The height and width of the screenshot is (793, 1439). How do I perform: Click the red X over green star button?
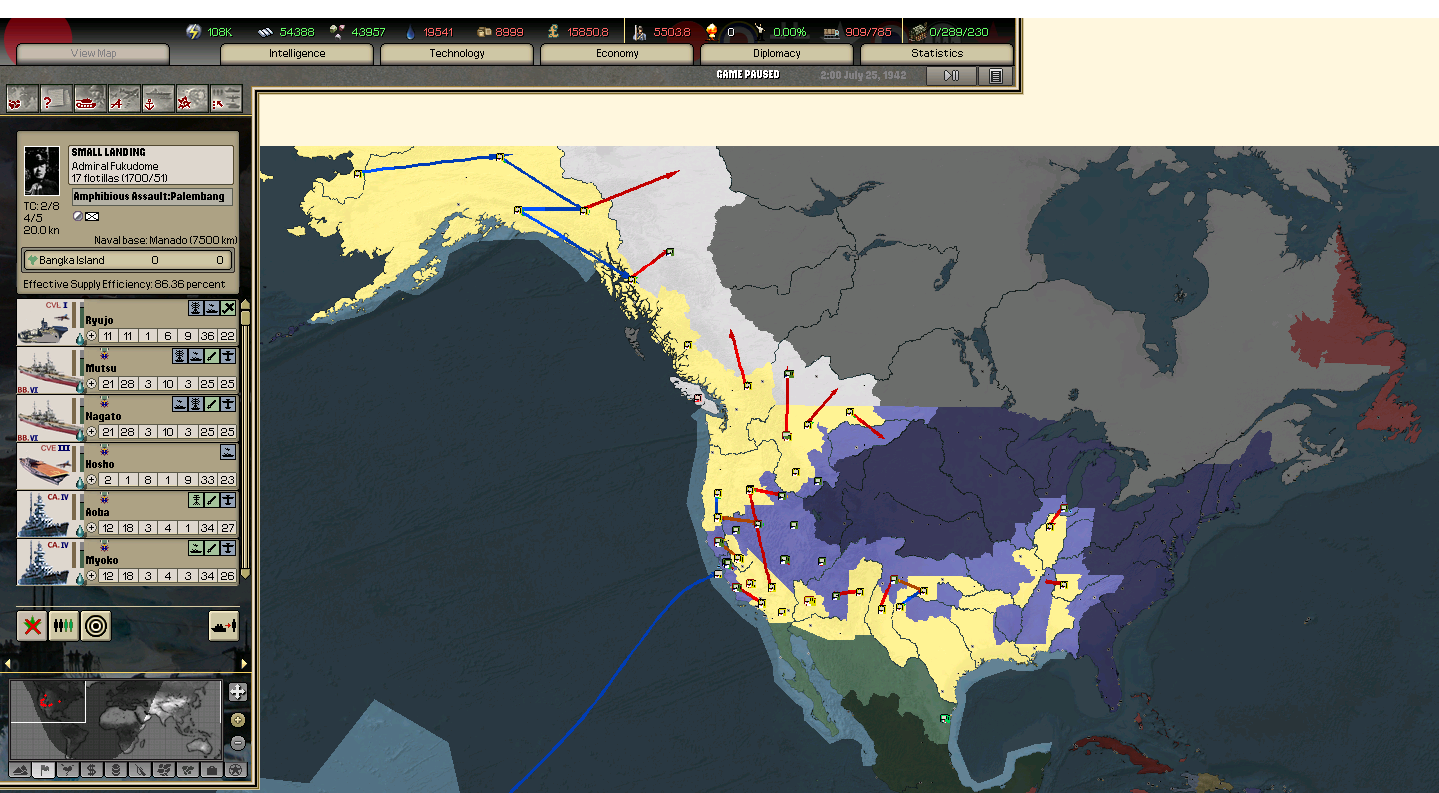32,626
